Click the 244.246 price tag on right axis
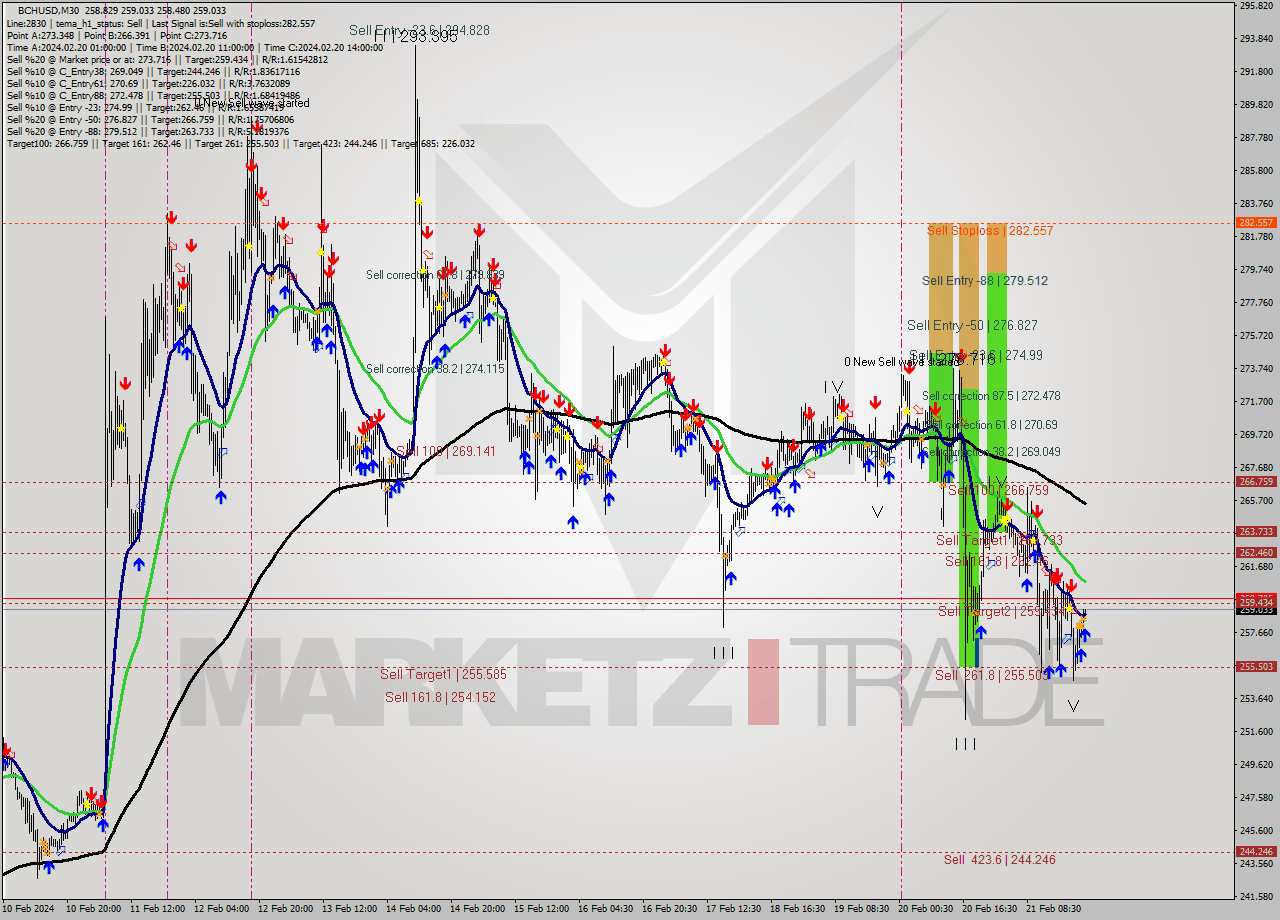Image resolution: width=1280 pixels, height=920 pixels. point(1258,851)
